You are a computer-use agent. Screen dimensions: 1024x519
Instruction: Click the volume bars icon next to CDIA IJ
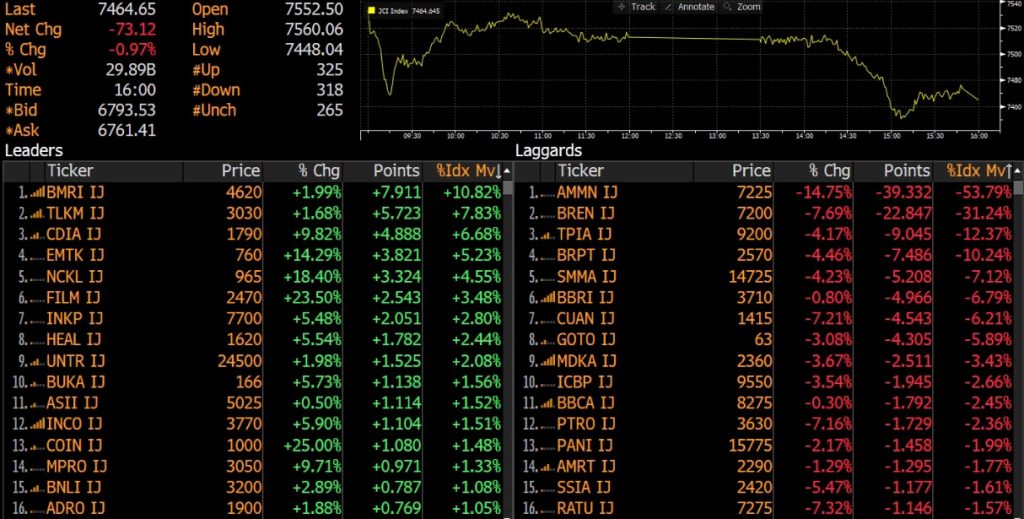click(38, 234)
